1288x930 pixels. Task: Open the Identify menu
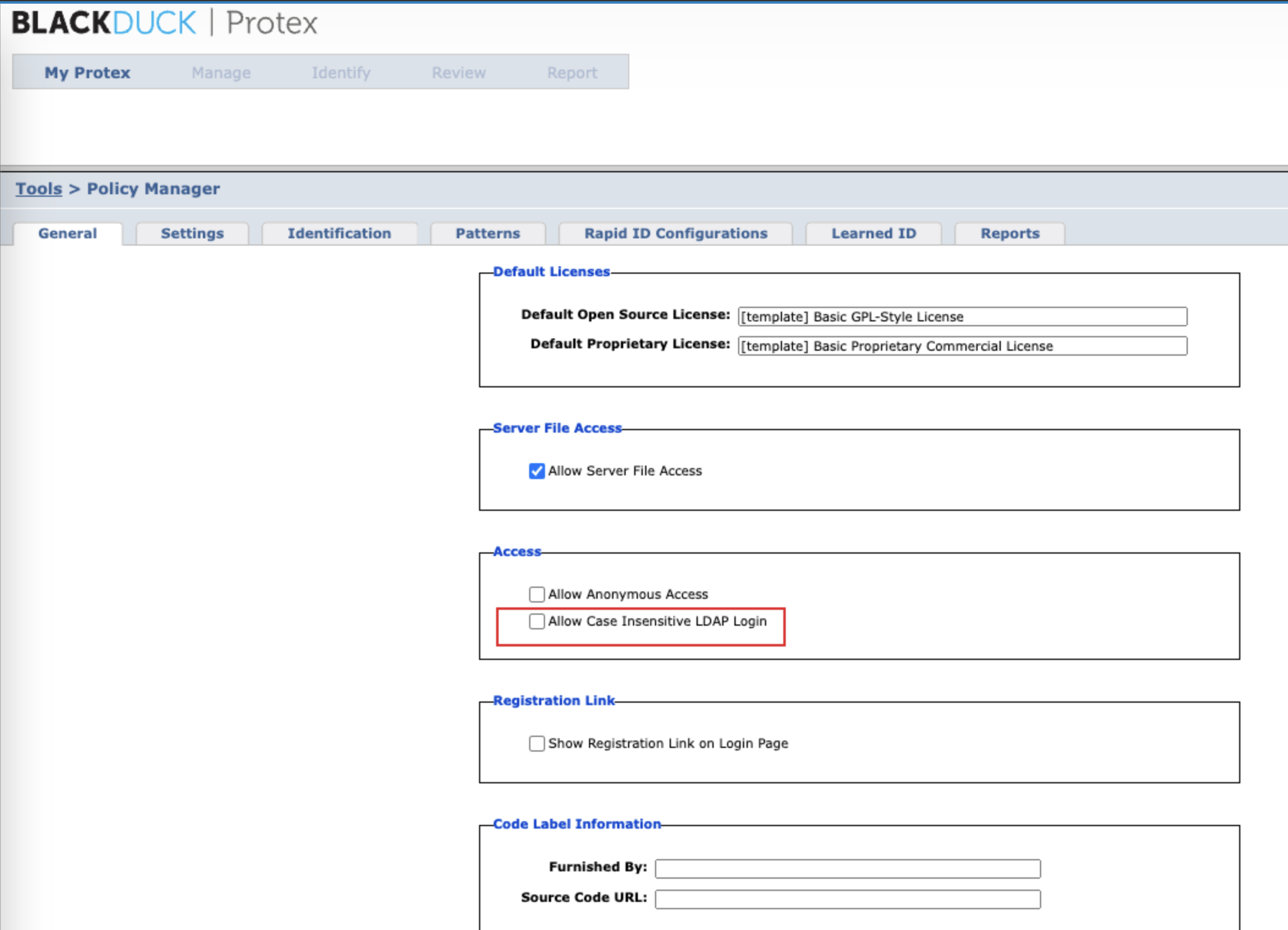click(341, 73)
